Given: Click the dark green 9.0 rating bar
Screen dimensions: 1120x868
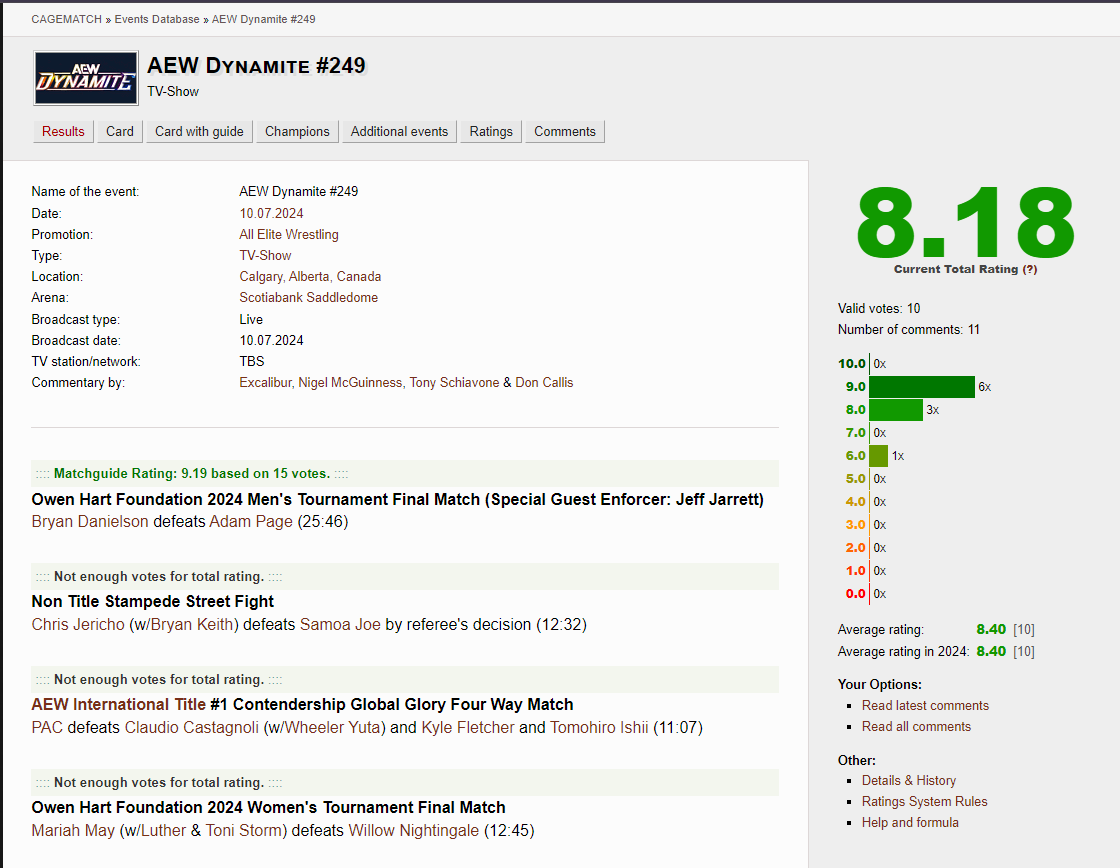Looking at the screenshot, I should coord(921,387).
